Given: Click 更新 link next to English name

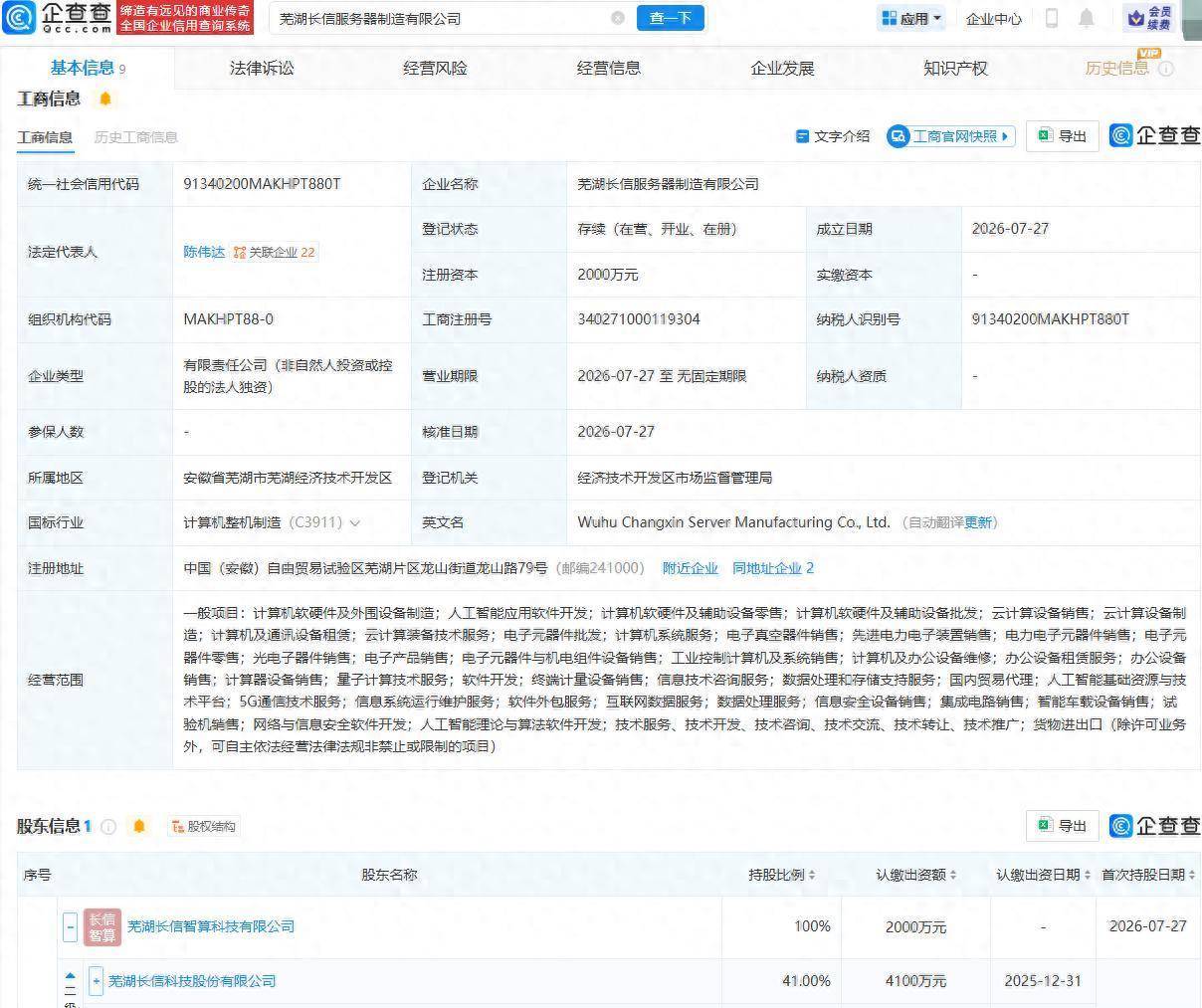Looking at the screenshot, I should click(x=978, y=522).
